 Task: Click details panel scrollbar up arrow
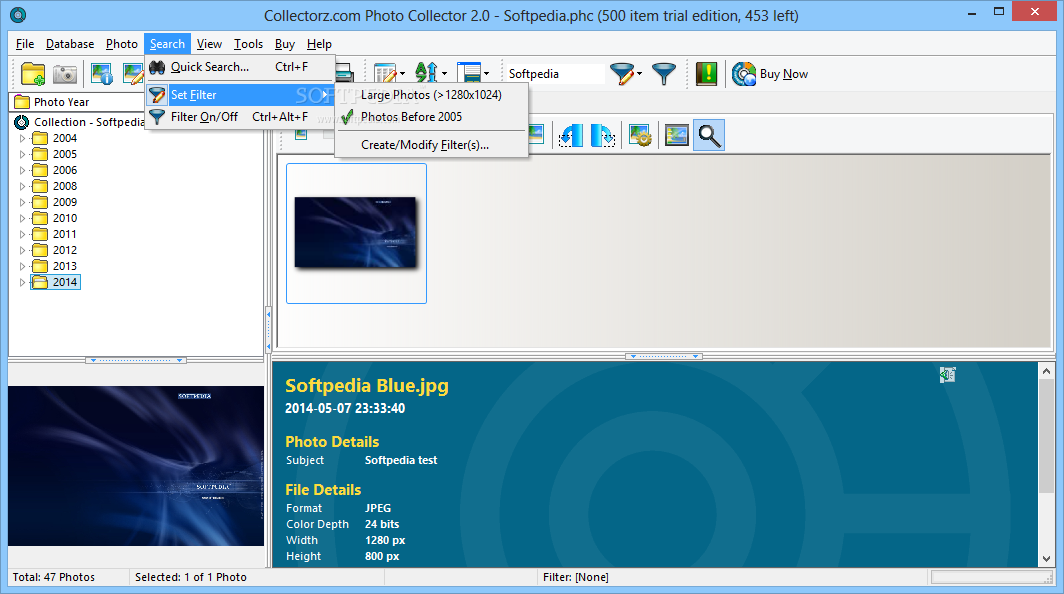pyautogui.click(x=1046, y=371)
